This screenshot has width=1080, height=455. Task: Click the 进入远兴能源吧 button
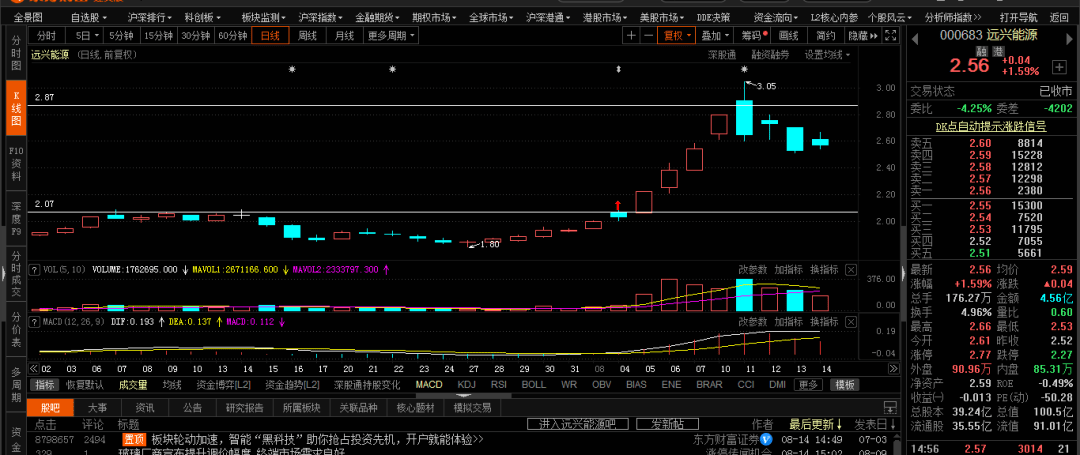coord(579,423)
